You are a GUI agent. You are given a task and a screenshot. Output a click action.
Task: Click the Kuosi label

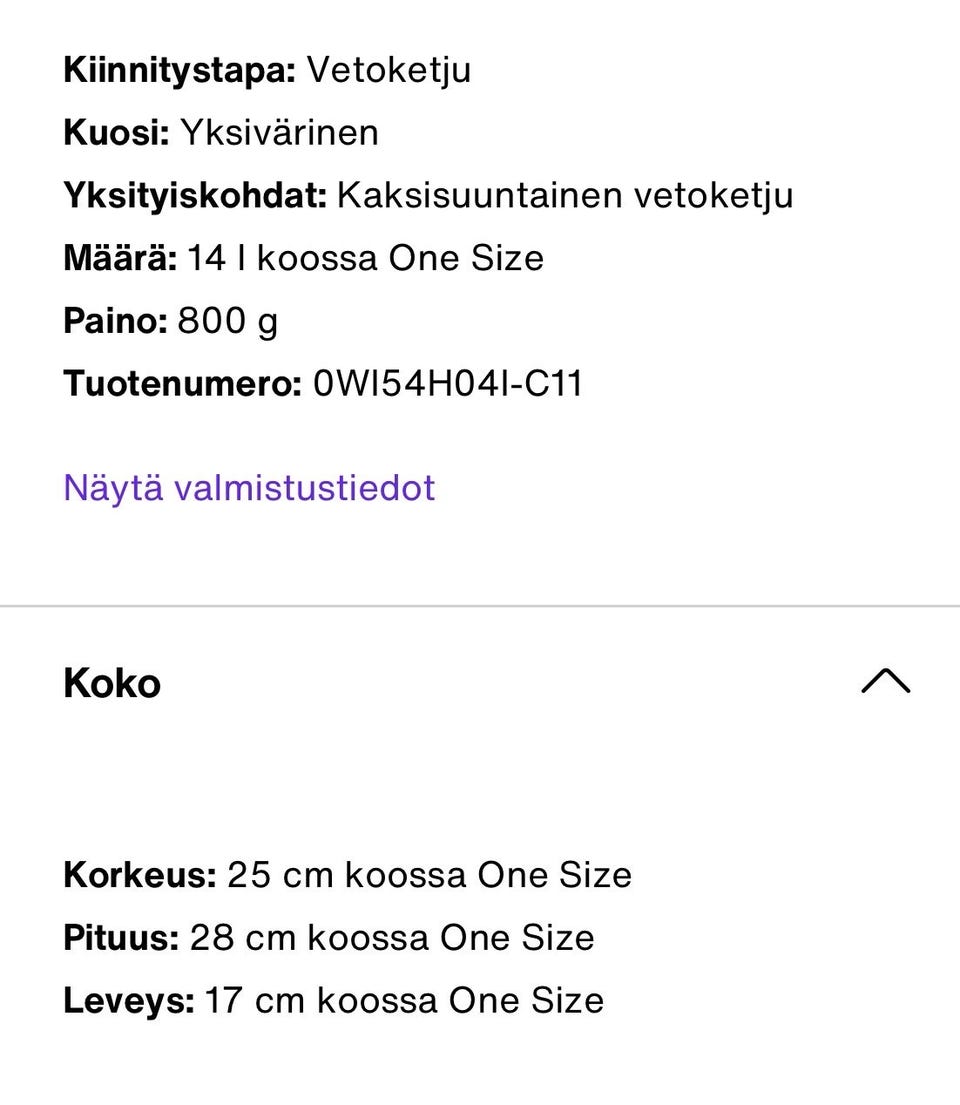tap(116, 133)
